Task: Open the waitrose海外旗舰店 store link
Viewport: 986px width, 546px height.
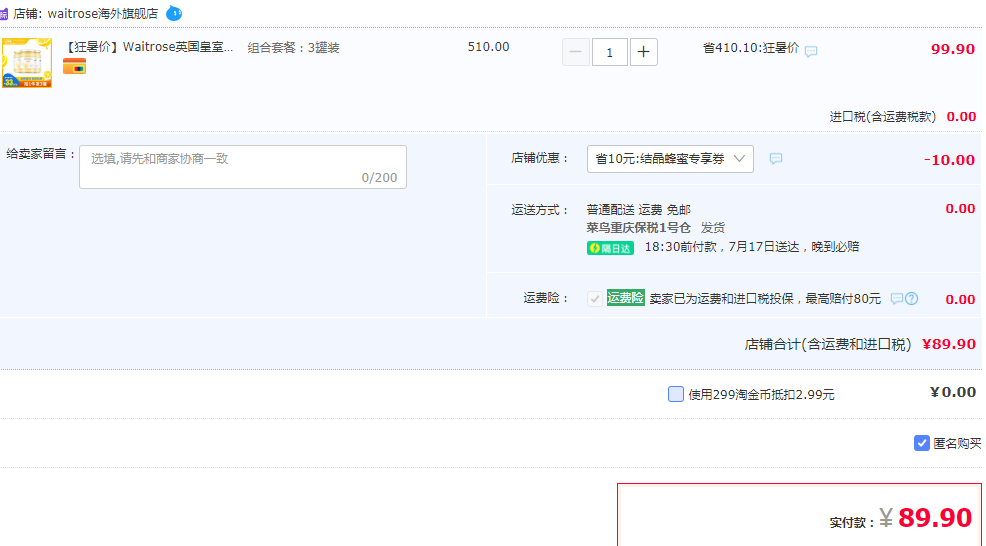Action: coord(102,13)
